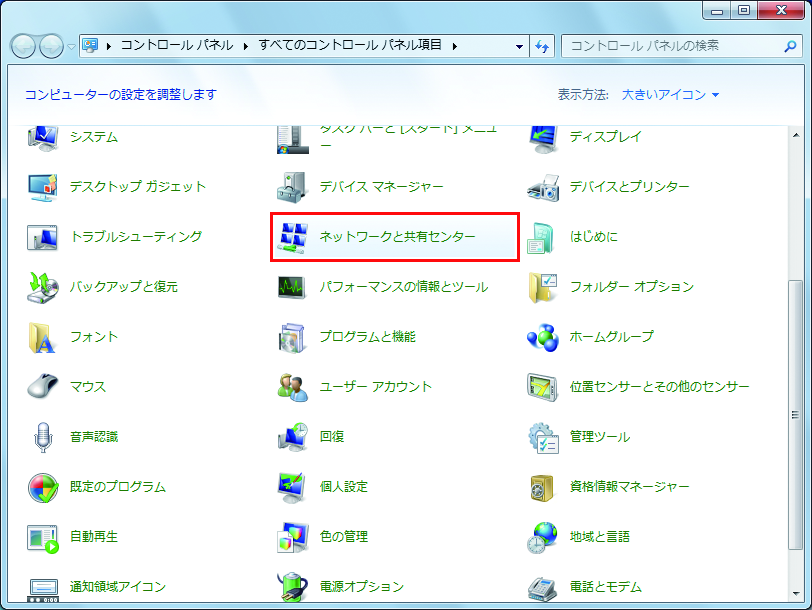812x610 pixels.
Task: Open デバイス マネージャー icon
Action: click(x=293, y=187)
